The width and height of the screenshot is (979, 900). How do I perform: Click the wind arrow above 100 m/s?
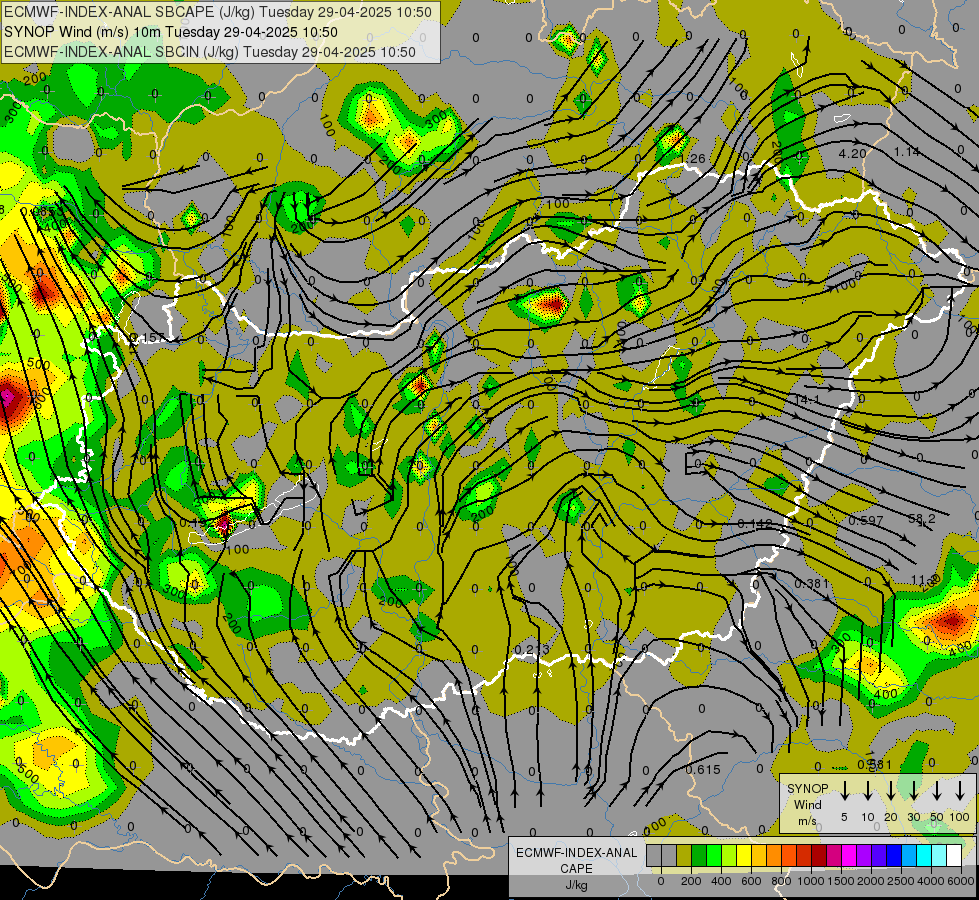[960, 790]
